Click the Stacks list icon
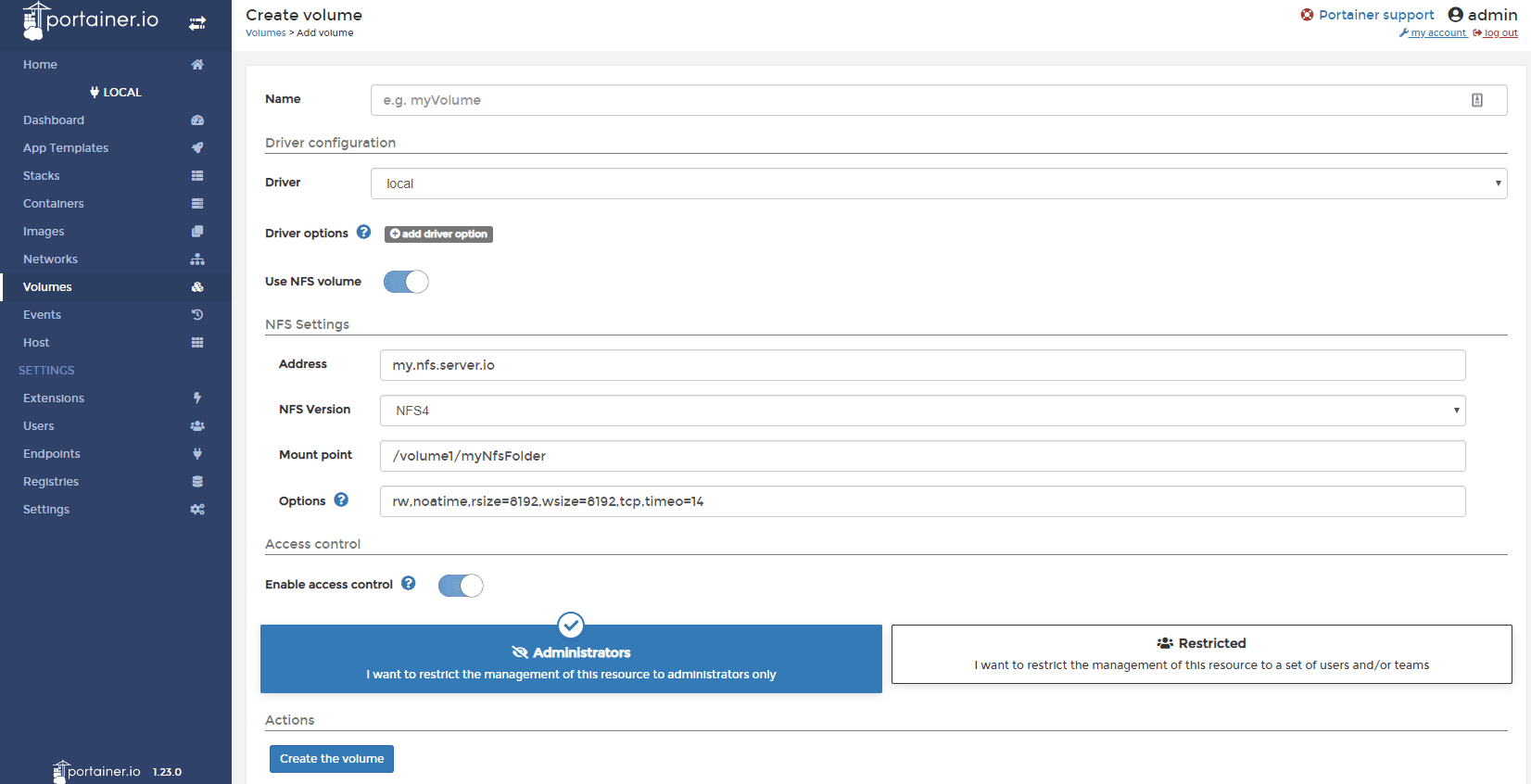The height and width of the screenshot is (784, 1531). 197,176
